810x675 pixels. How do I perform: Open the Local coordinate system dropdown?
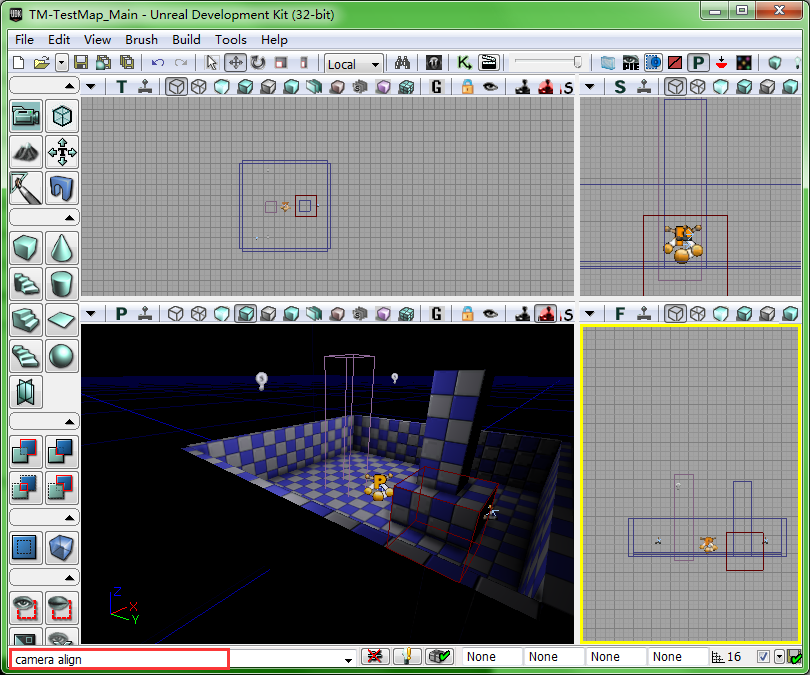click(354, 64)
